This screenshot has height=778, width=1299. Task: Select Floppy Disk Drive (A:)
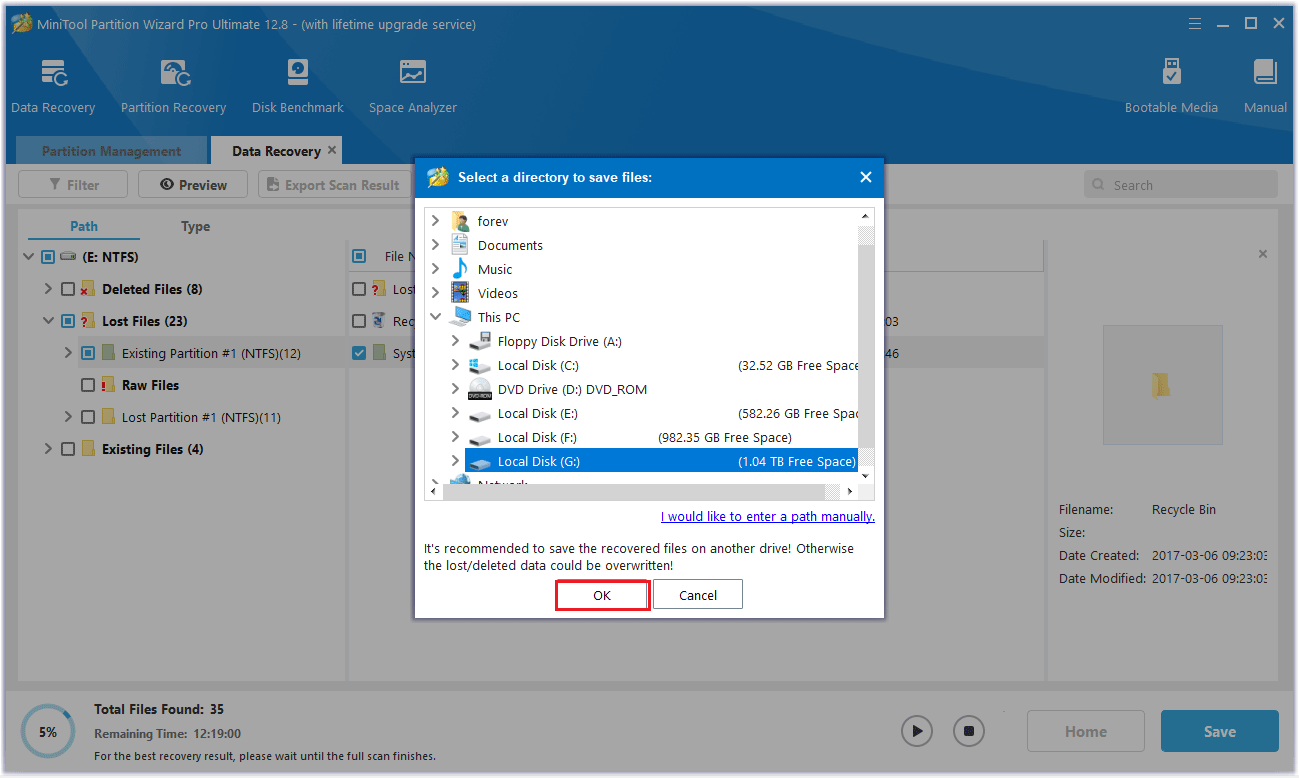point(559,341)
